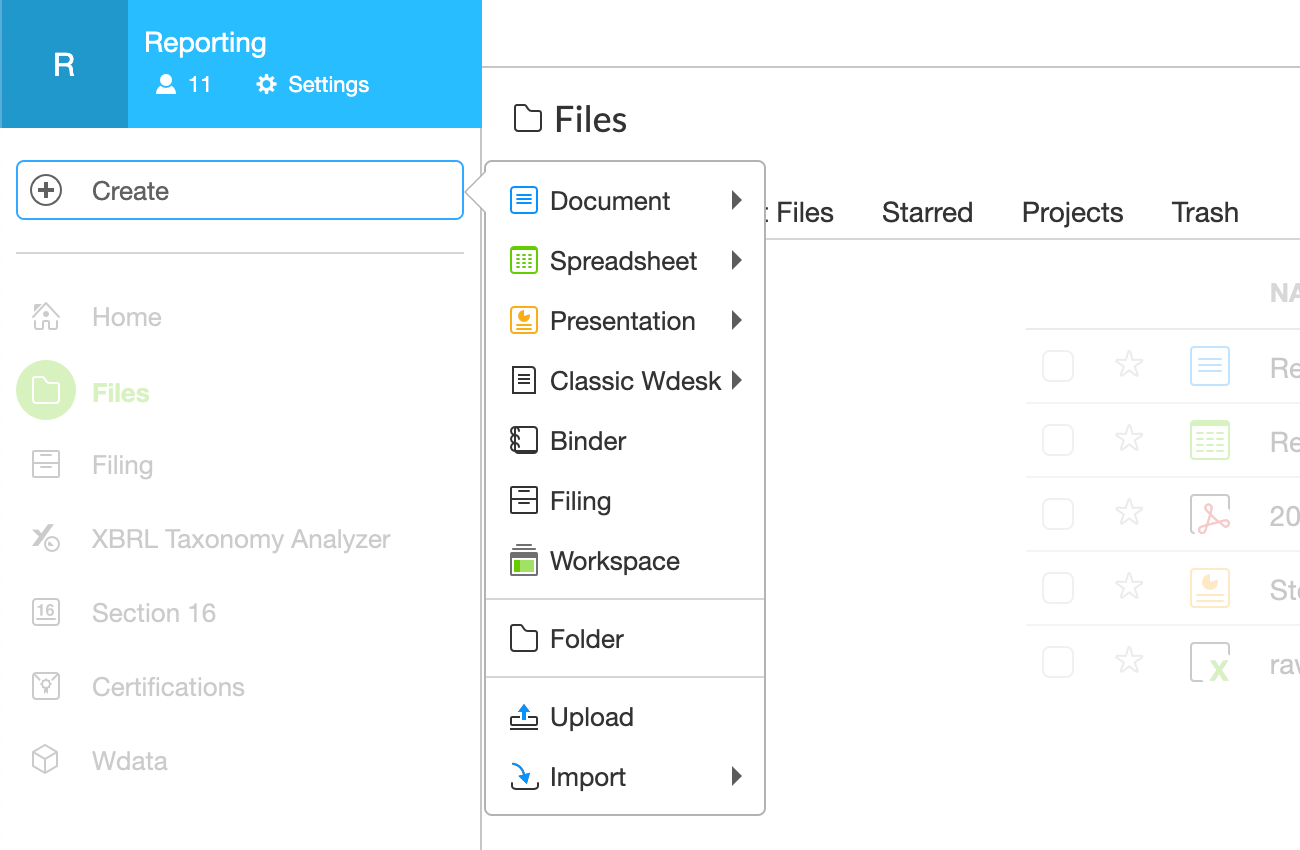1300x850 pixels.
Task: Click the Reporting workspace avatar tile
Action: click(64, 64)
